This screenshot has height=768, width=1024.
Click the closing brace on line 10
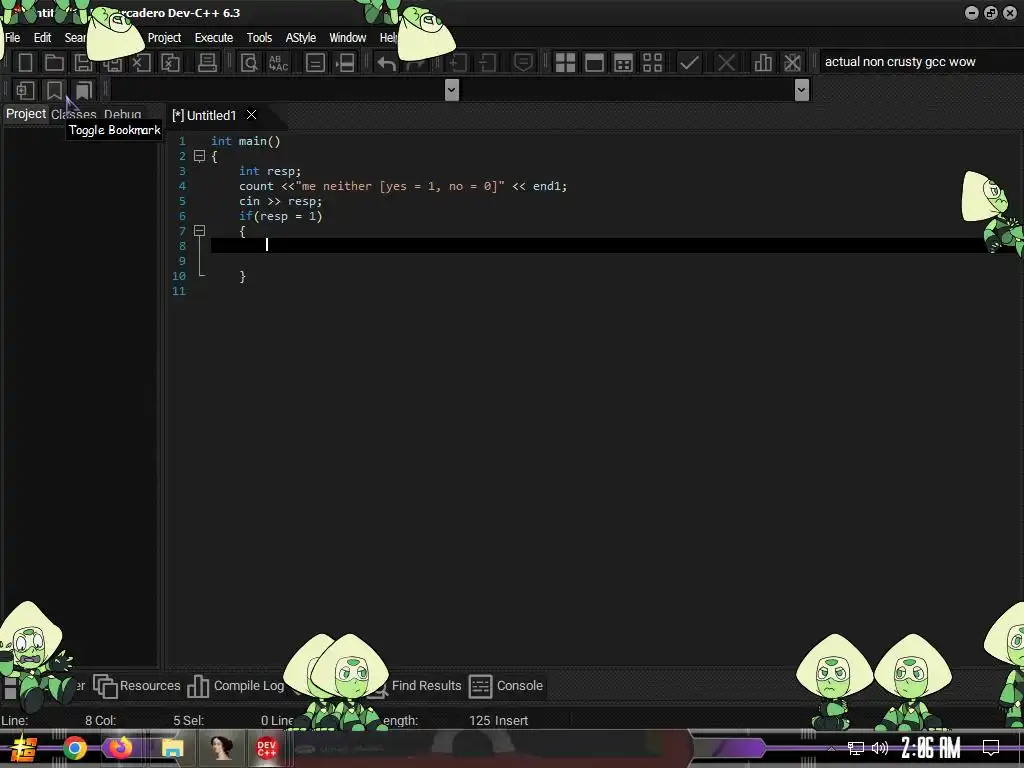click(242, 276)
